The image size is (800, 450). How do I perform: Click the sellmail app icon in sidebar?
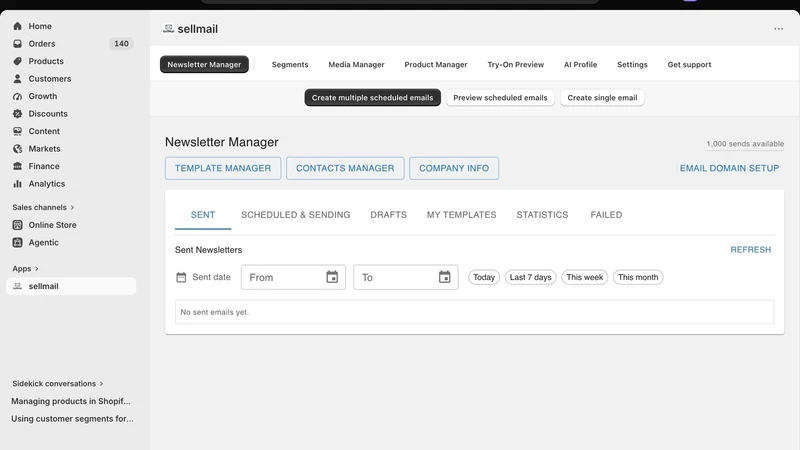pyautogui.click(x=17, y=286)
